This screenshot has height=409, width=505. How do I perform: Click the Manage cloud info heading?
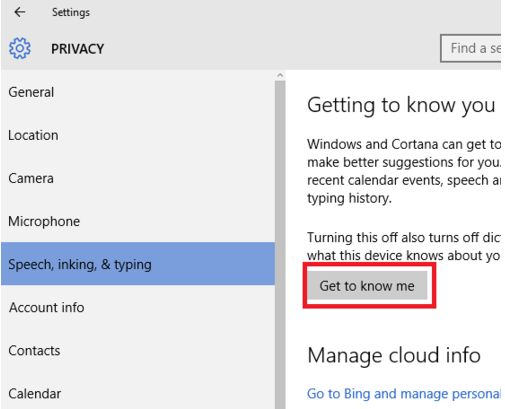click(x=394, y=355)
